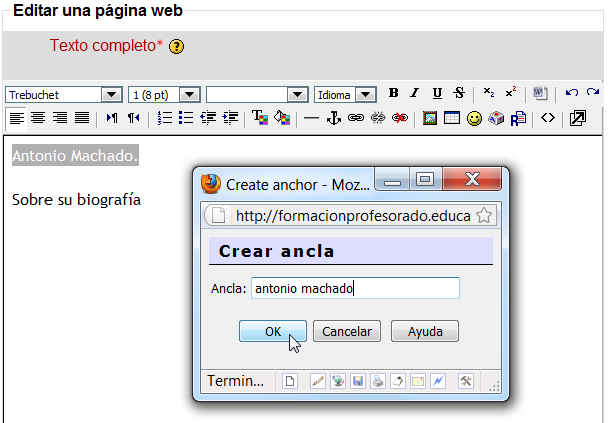Insert a horizontal rule from the toolbar
Viewport: 608px width, 423px height.
(x=311, y=118)
